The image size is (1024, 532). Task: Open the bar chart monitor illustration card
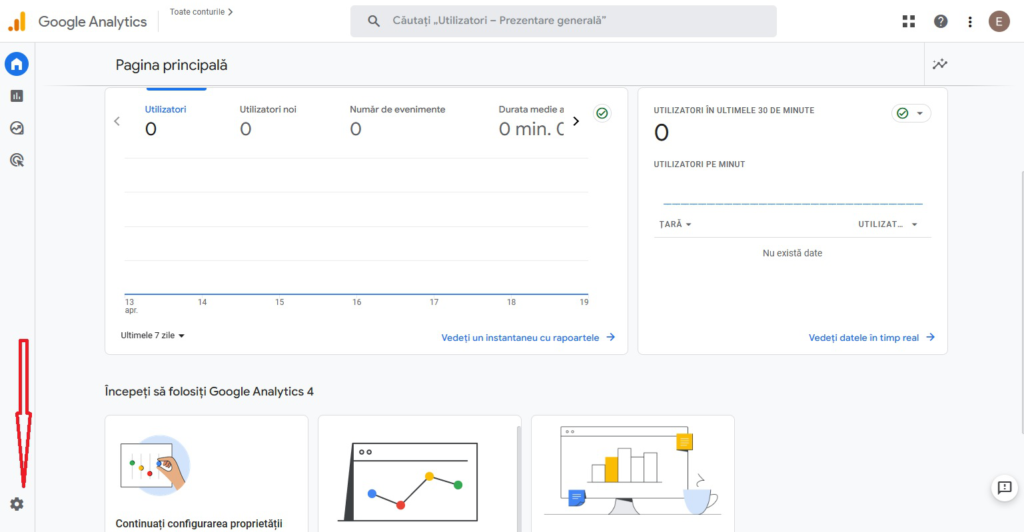pos(632,474)
